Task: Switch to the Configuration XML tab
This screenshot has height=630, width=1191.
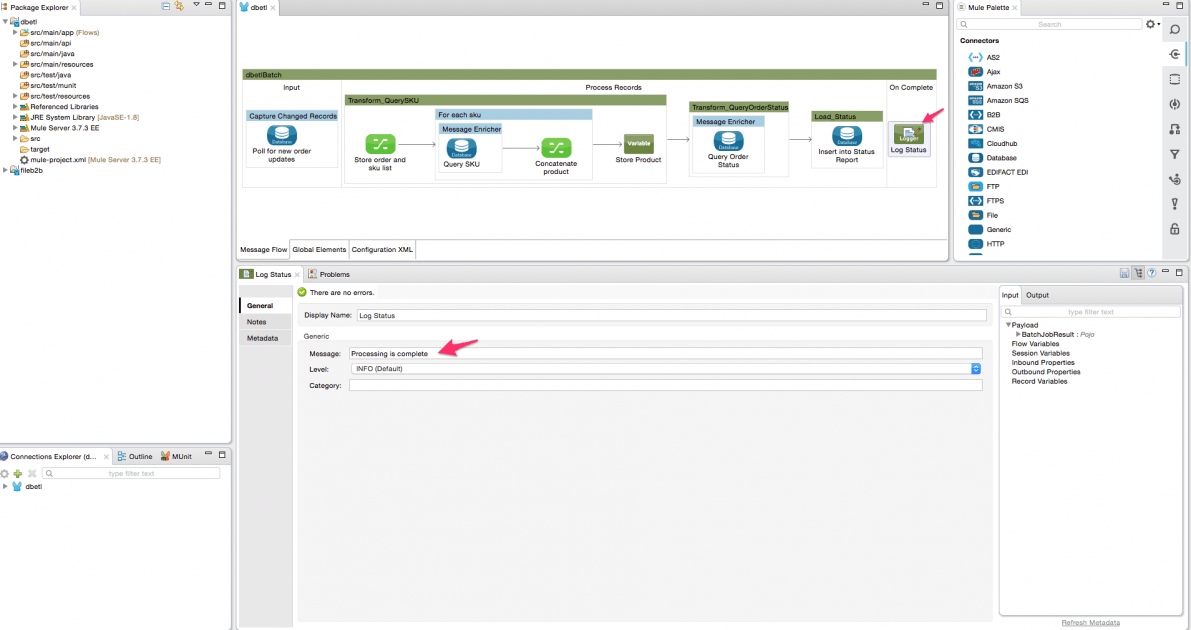Action: pos(382,249)
